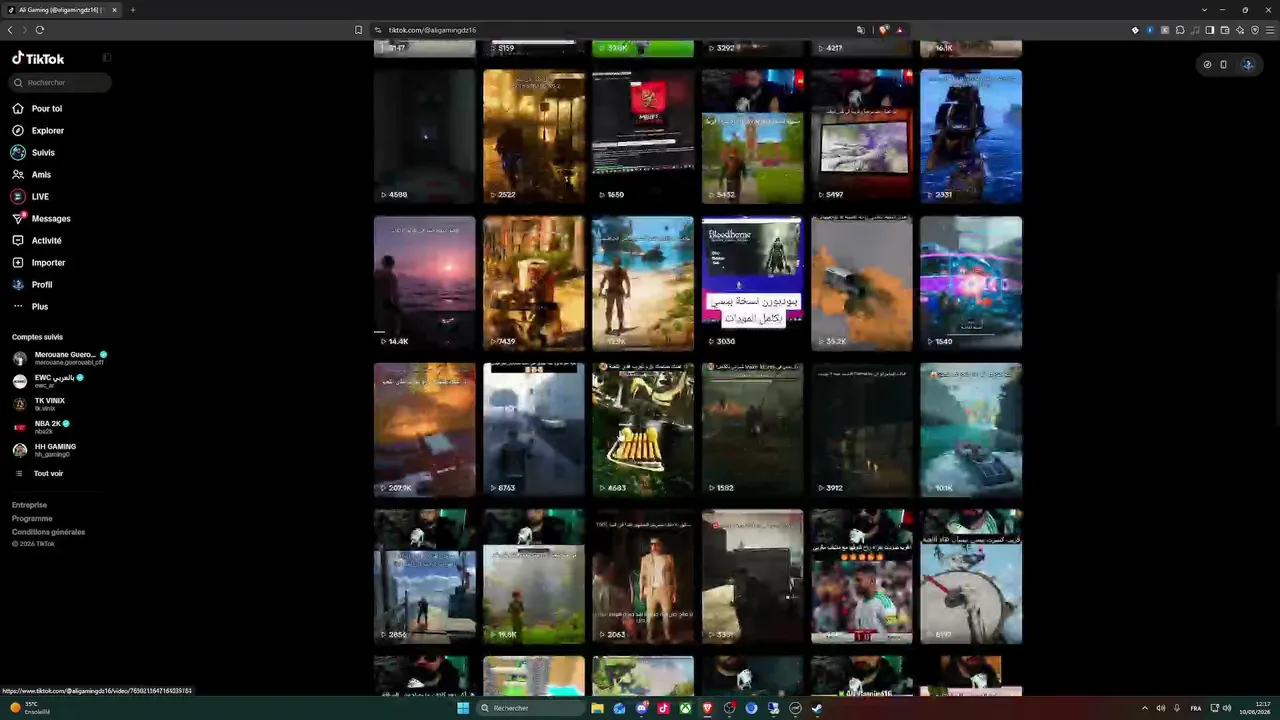
Task: Open a new browser tab
Action: tap(132, 10)
